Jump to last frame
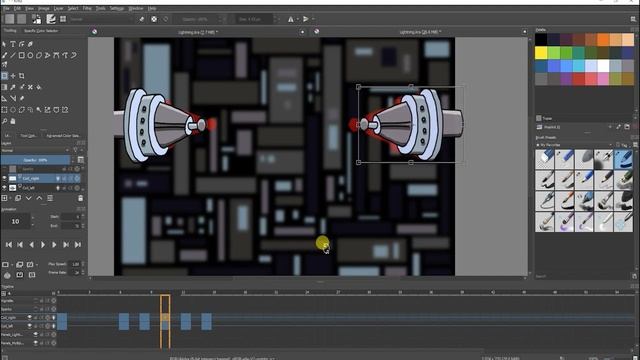This screenshot has height=360, width=640. click(x=78, y=244)
